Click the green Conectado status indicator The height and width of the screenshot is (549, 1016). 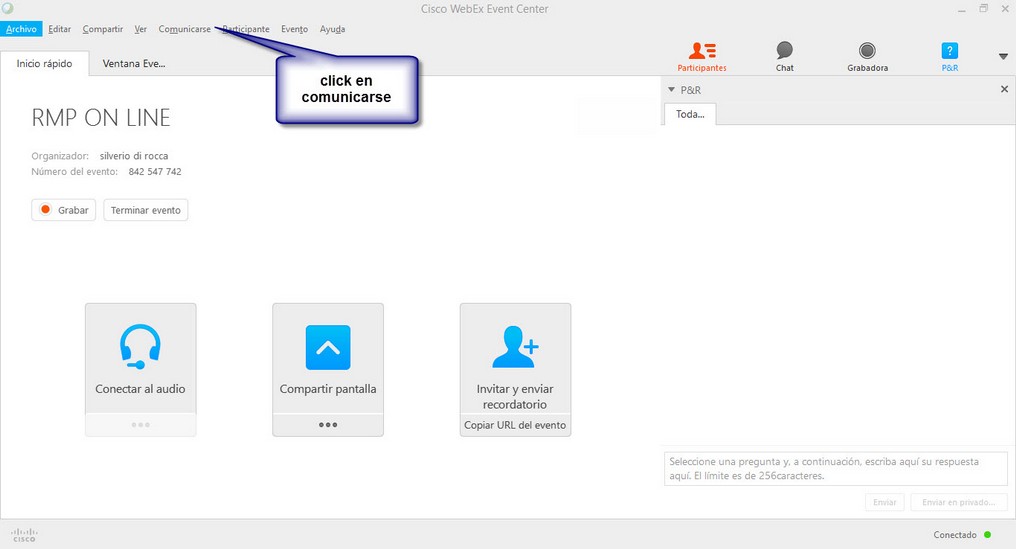click(x=987, y=535)
